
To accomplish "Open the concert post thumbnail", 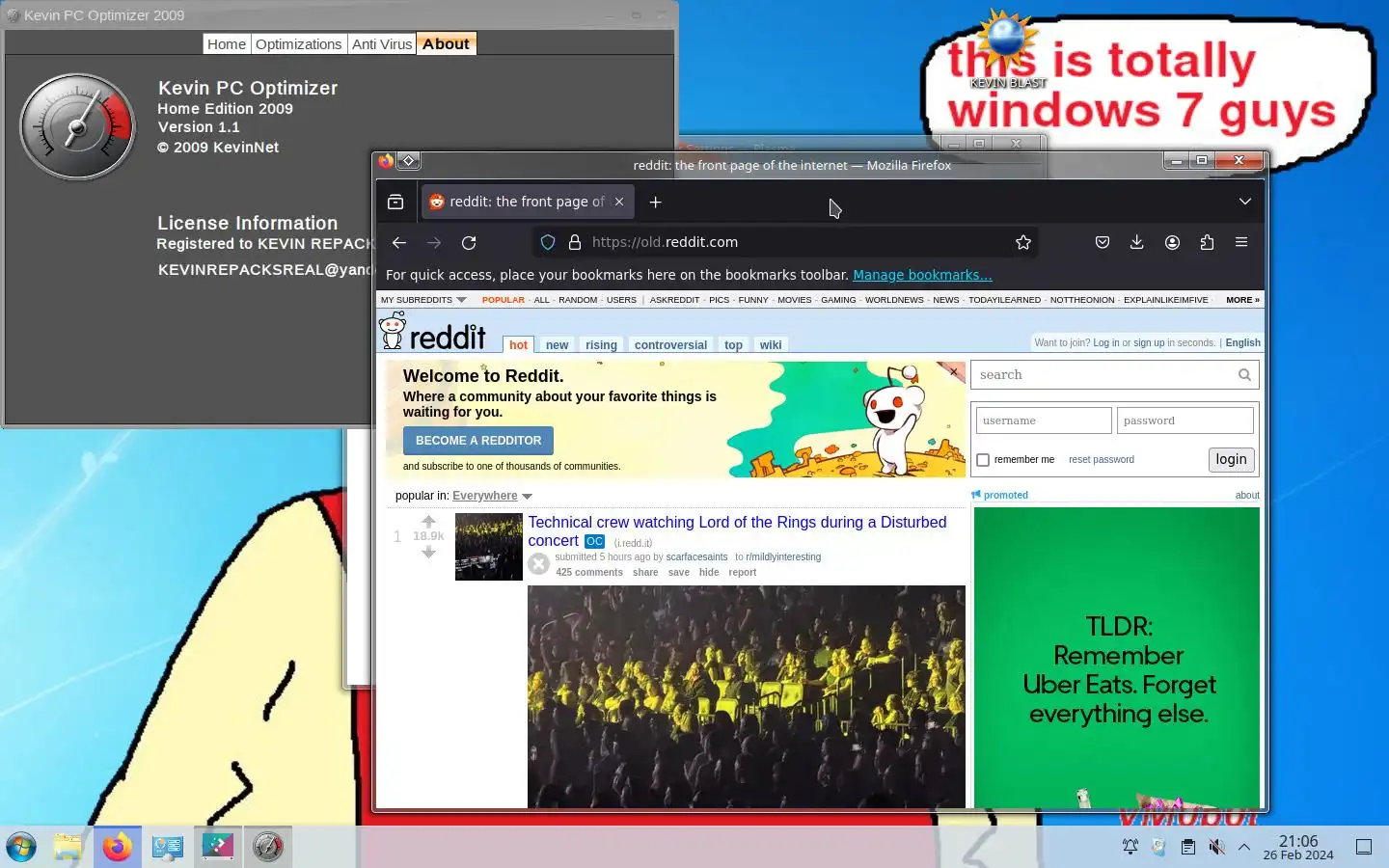I will point(489,547).
